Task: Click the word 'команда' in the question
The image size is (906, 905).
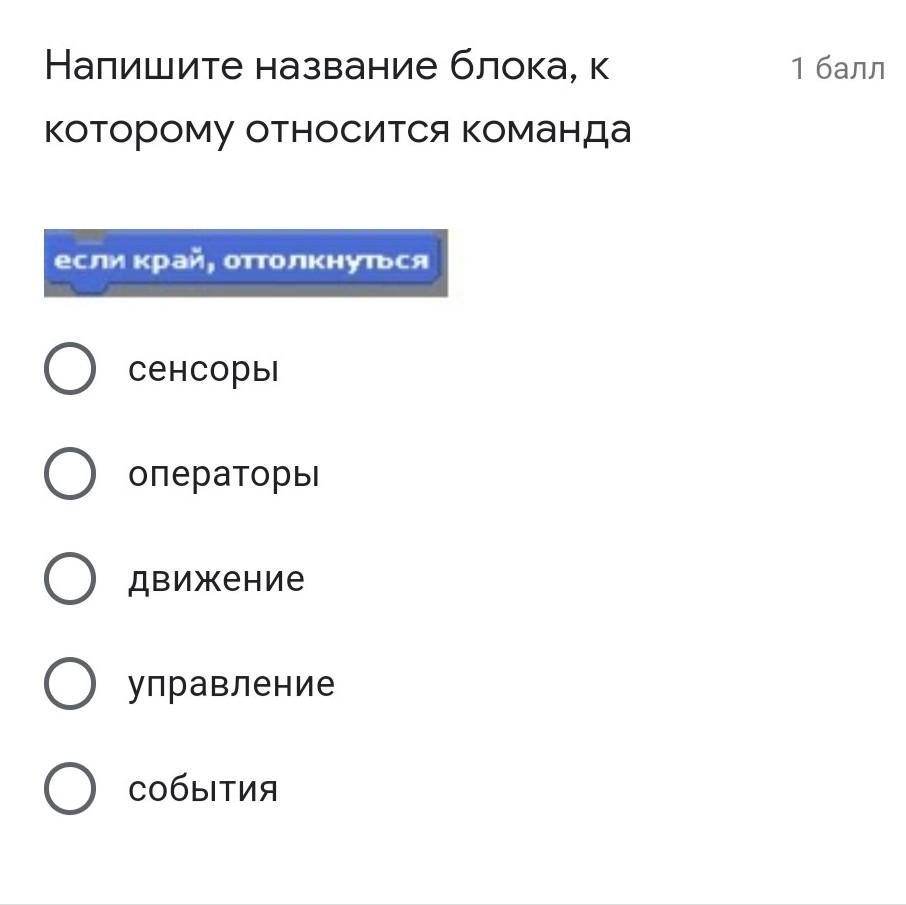Action: pos(546,129)
